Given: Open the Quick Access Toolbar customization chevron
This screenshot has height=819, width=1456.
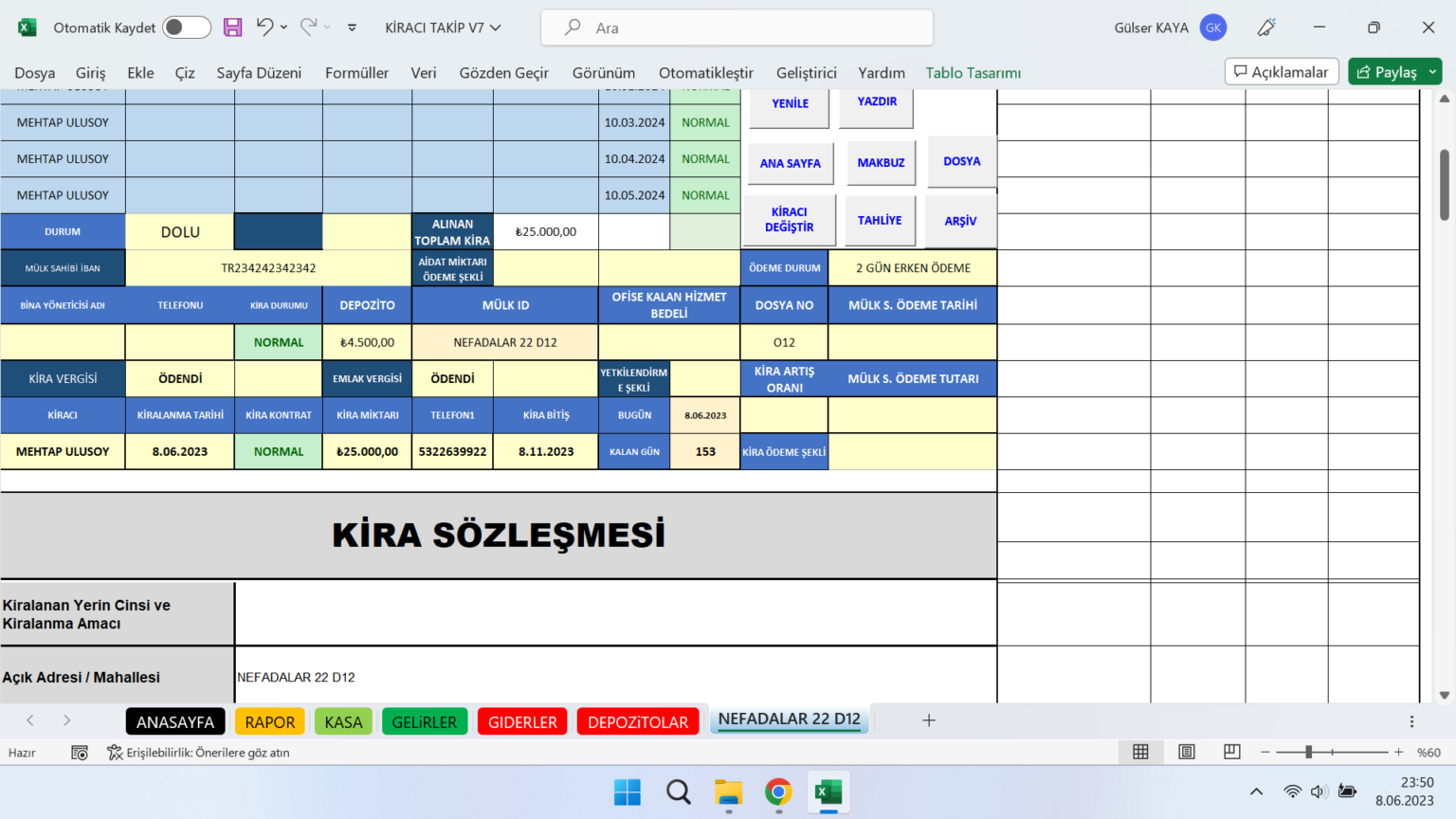Looking at the screenshot, I should pos(351,27).
